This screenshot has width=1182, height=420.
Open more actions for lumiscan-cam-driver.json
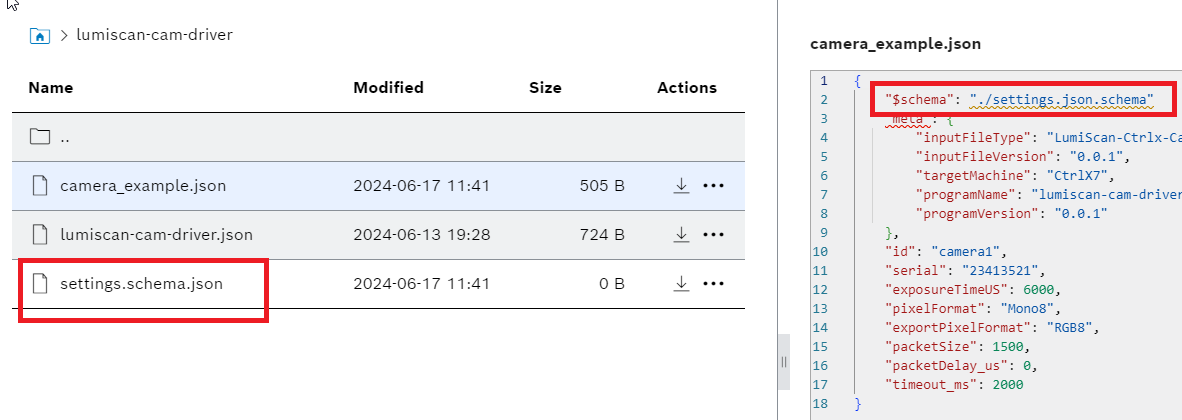pos(713,235)
